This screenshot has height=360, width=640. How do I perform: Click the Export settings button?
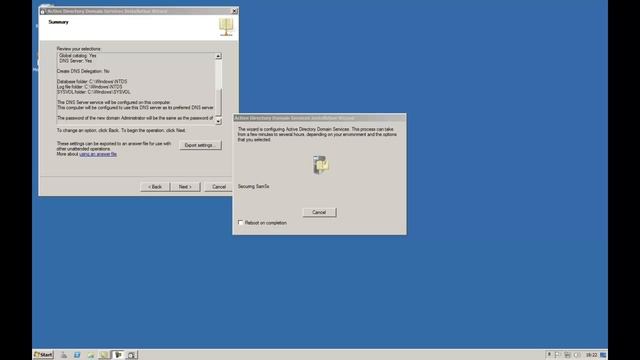[200, 145]
